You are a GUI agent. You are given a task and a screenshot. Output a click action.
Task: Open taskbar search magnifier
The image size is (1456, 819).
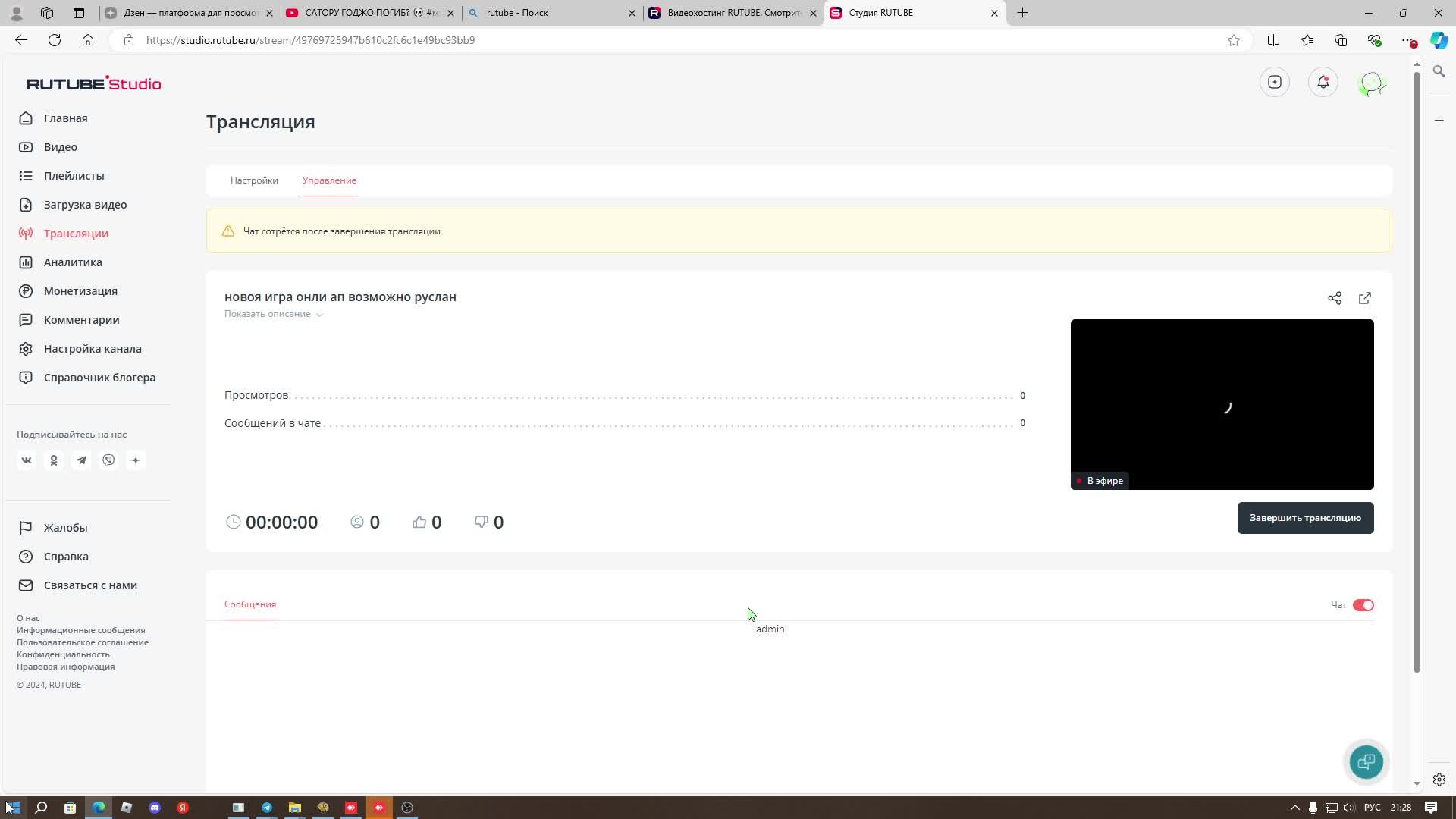42,808
